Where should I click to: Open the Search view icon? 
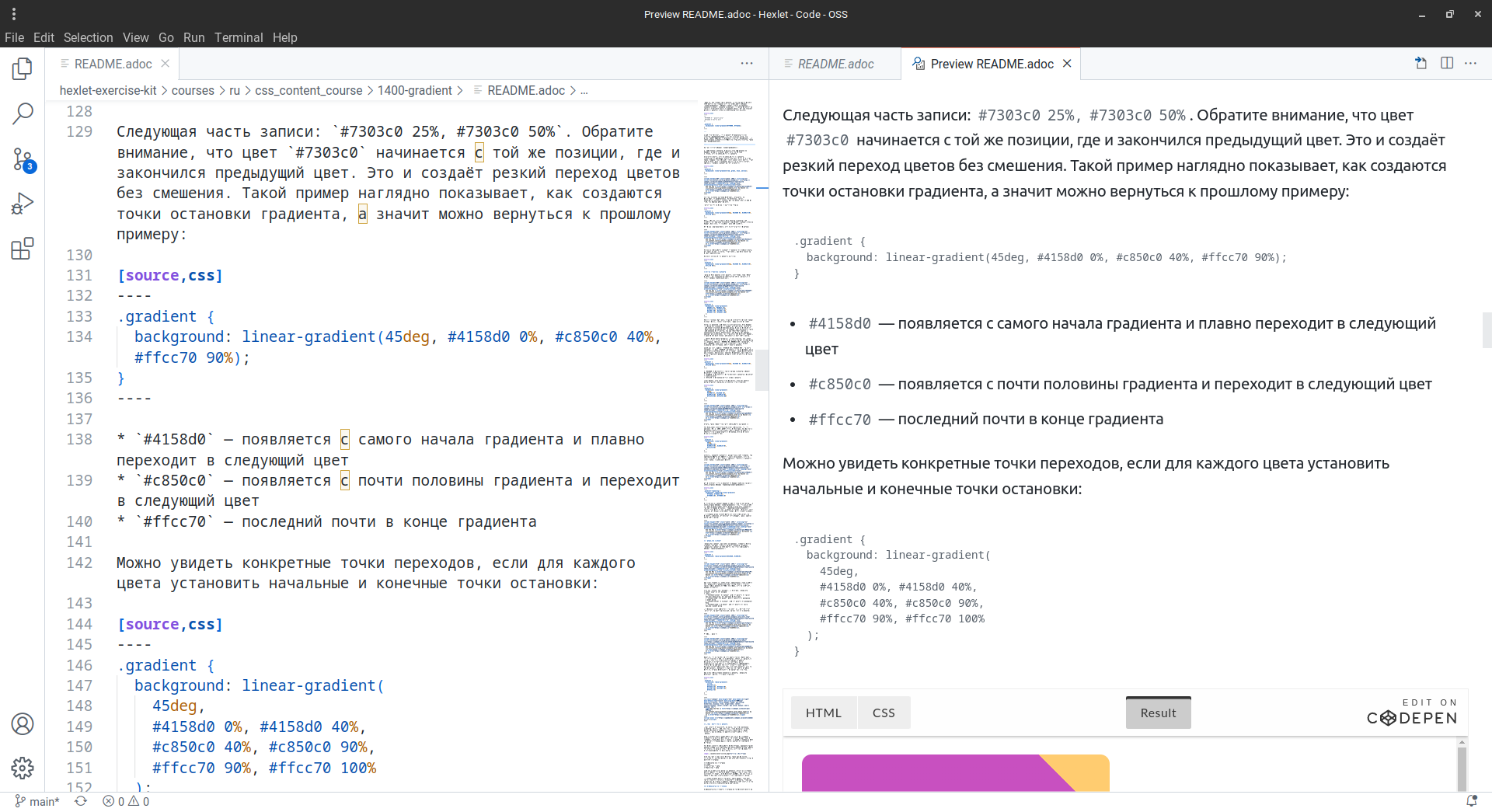pos(23,114)
